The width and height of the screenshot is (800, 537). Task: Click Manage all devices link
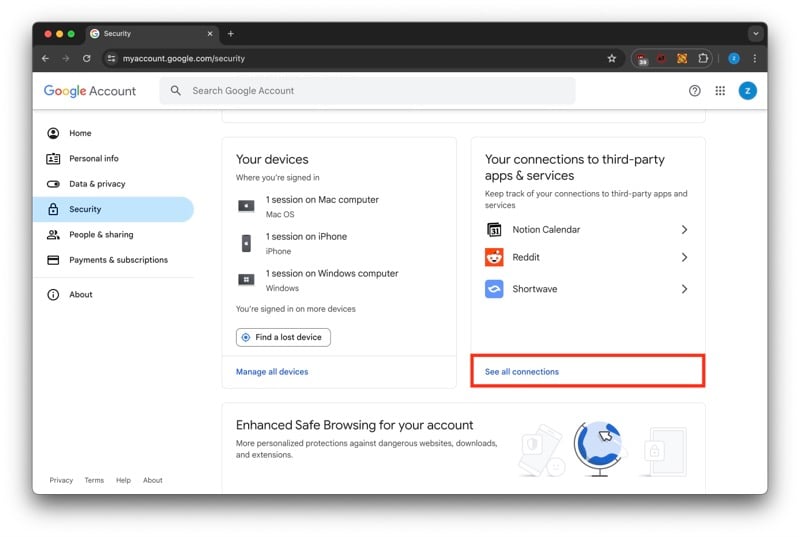point(272,372)
